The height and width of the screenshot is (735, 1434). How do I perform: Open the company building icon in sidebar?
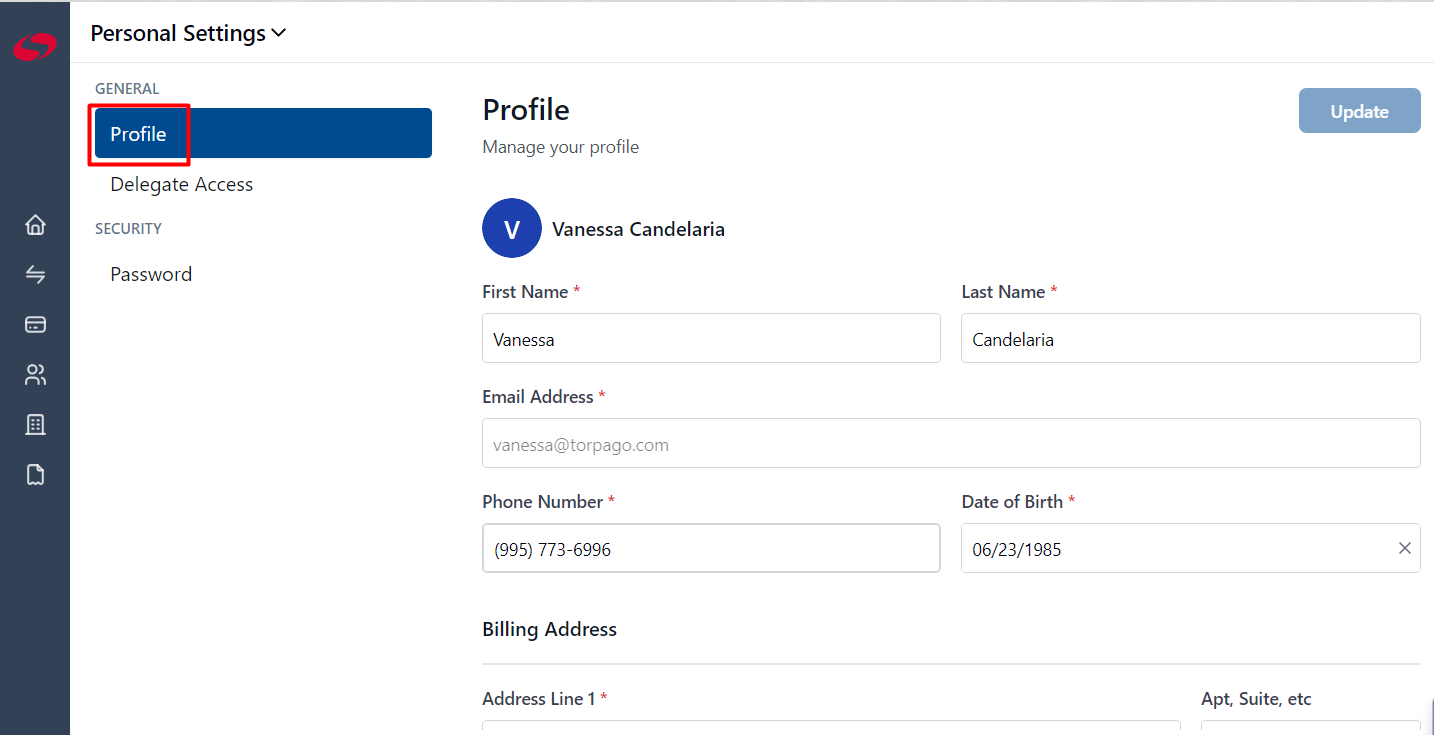click(x=35, y=425)
